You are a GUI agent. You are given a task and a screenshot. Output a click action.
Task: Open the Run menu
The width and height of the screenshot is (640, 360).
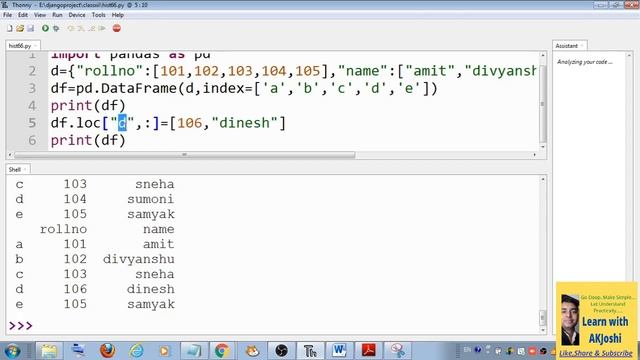tap(57, 15)
